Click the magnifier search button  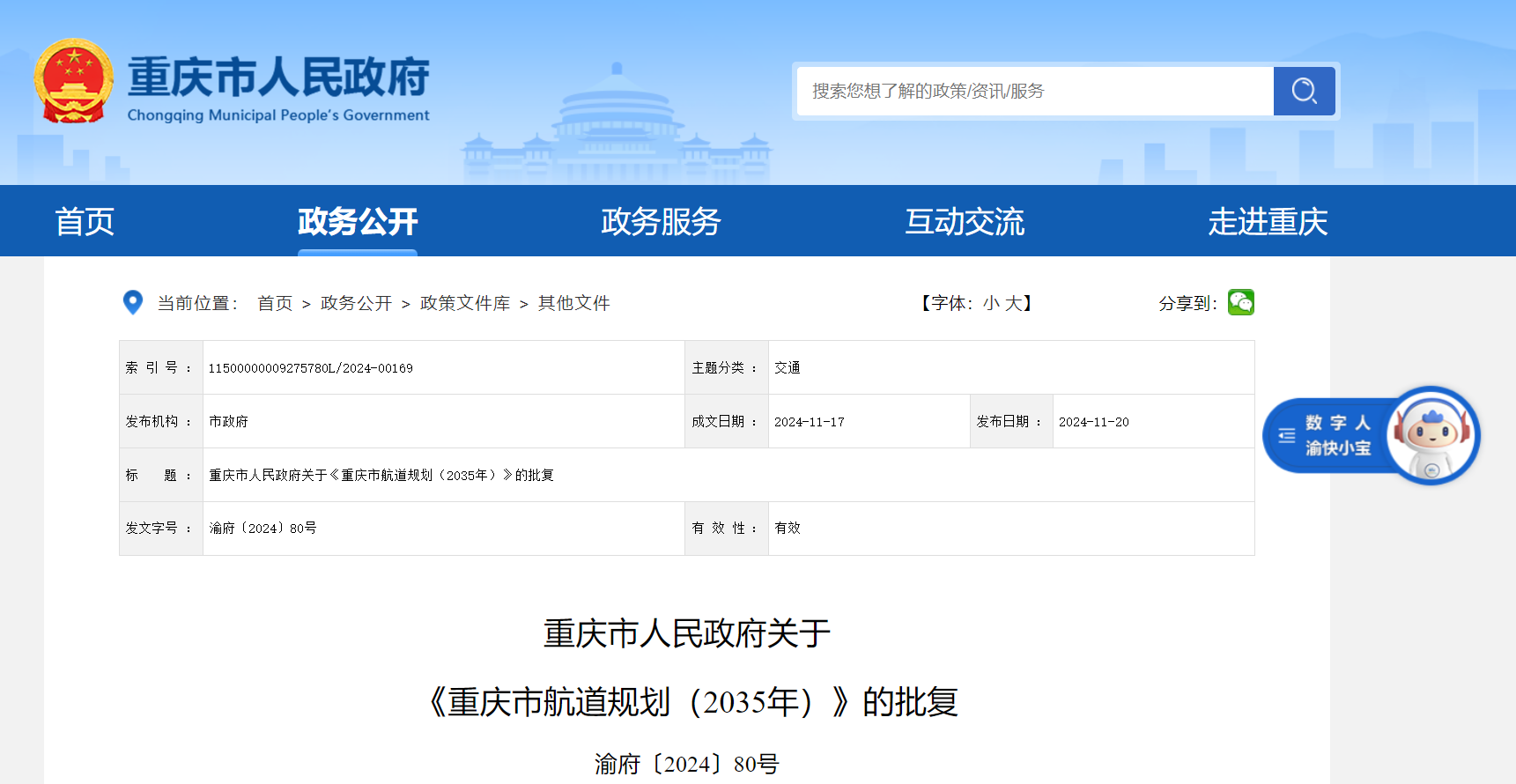coord(1304,91)
